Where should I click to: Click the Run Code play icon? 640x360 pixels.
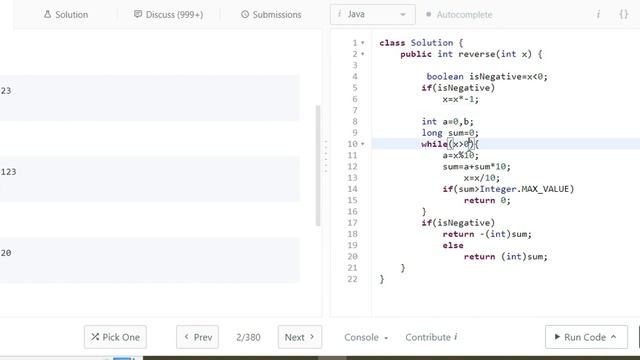coord(557,337)
